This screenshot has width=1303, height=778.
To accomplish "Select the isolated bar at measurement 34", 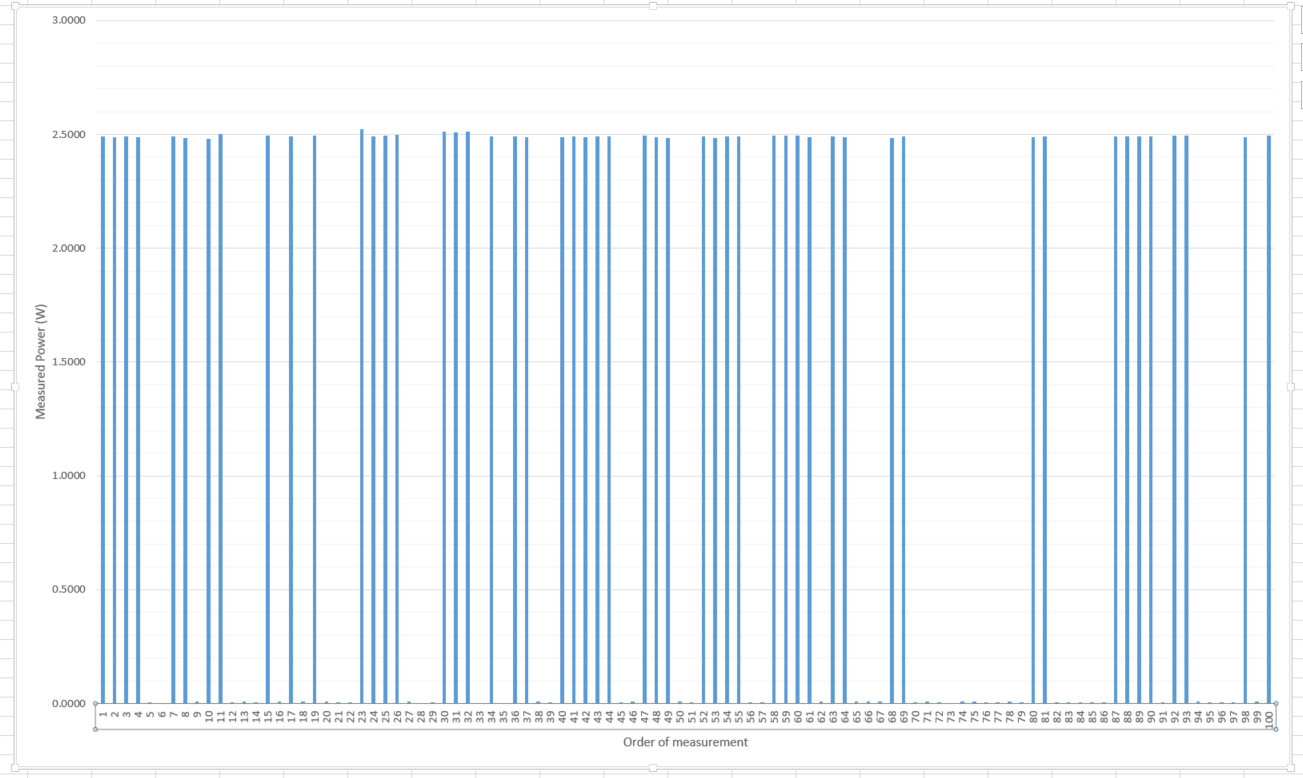I will pyautogui.click(x=491, y=420).
